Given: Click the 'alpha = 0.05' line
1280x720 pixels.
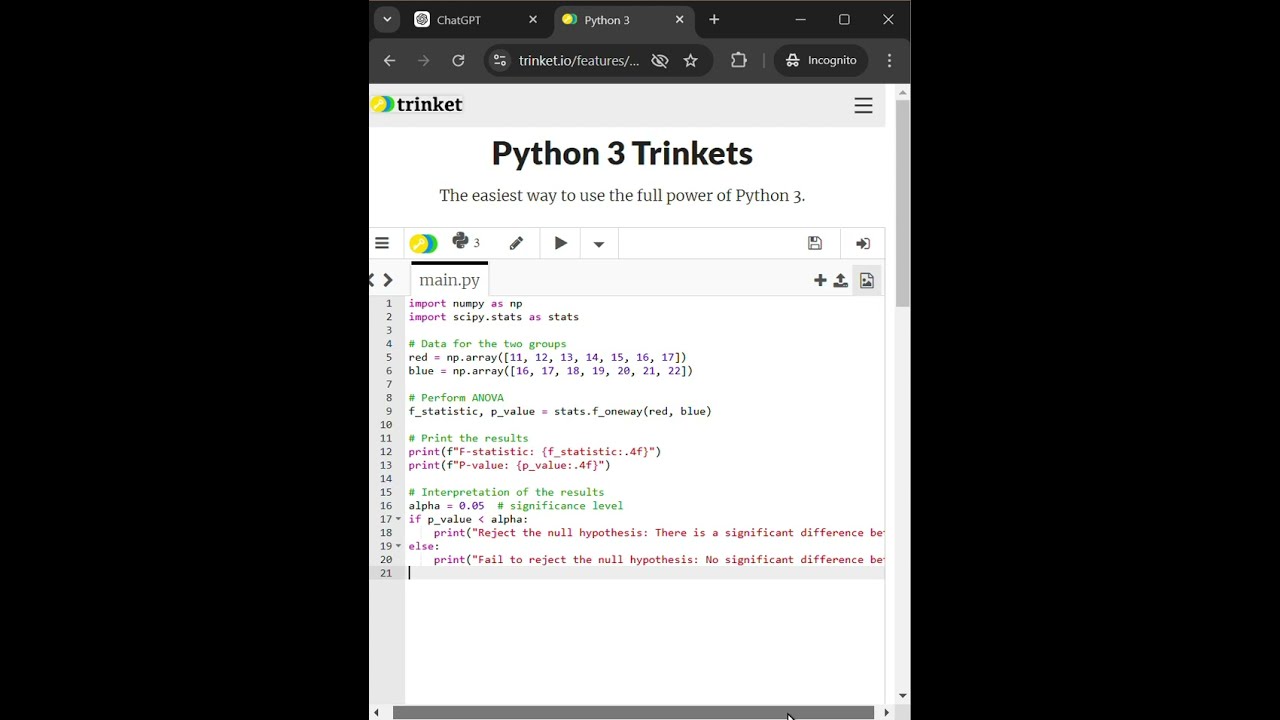Looking at the screenshot, I should pos(515,506).
